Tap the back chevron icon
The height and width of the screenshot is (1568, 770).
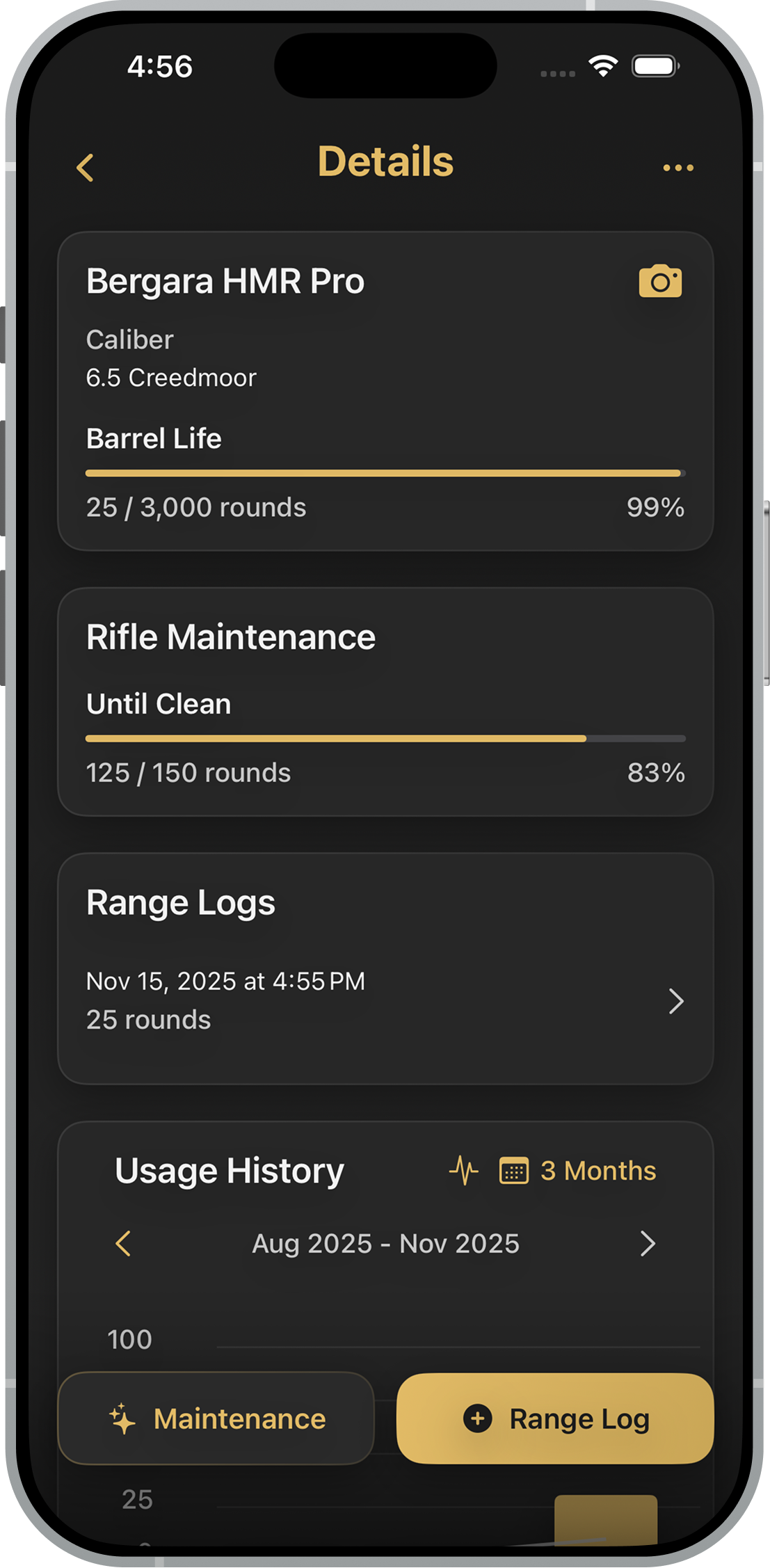[86, 168]
